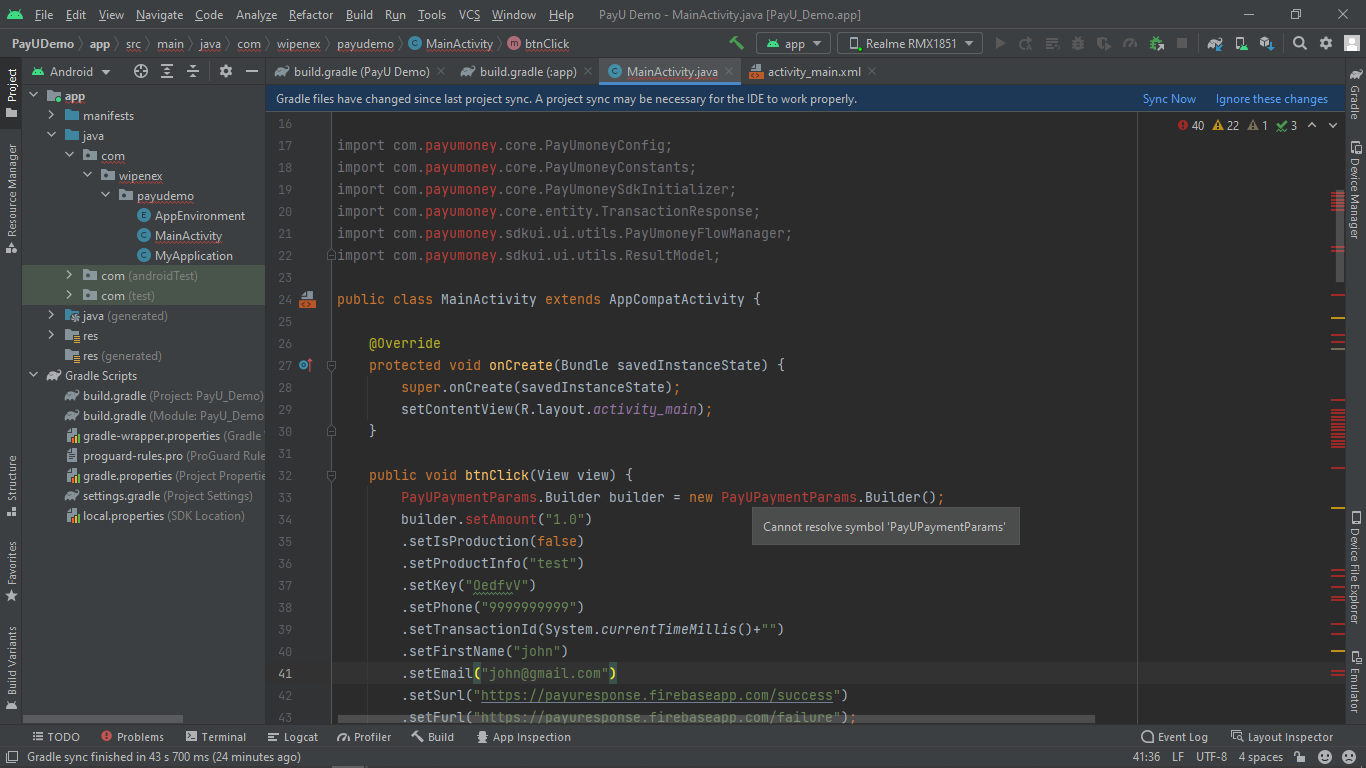Click the user account avatar icon
This screenshot has width=1366, height=768.
click(1352, 43)
